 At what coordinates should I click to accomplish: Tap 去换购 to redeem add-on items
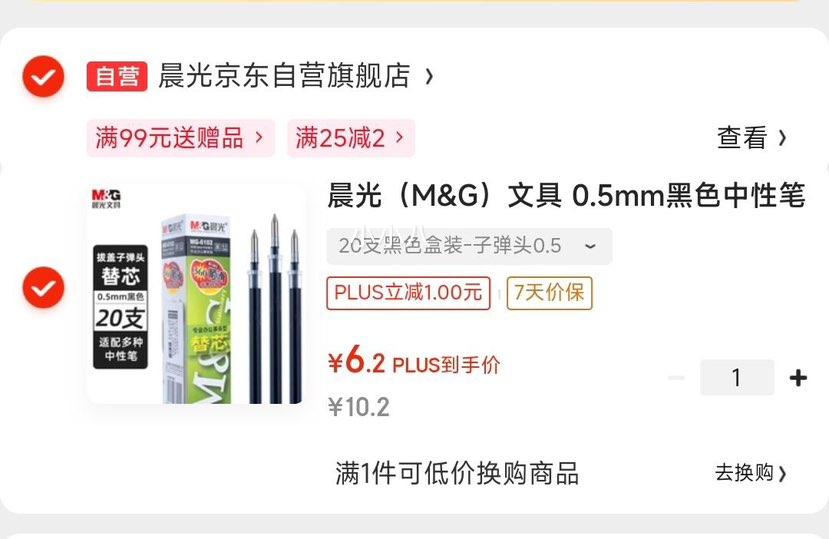click(751, 473)
